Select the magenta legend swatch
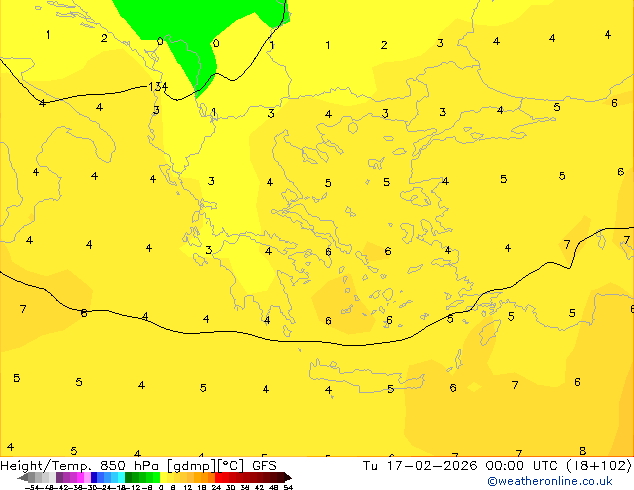The image size is (634, 490). (80, 477)
